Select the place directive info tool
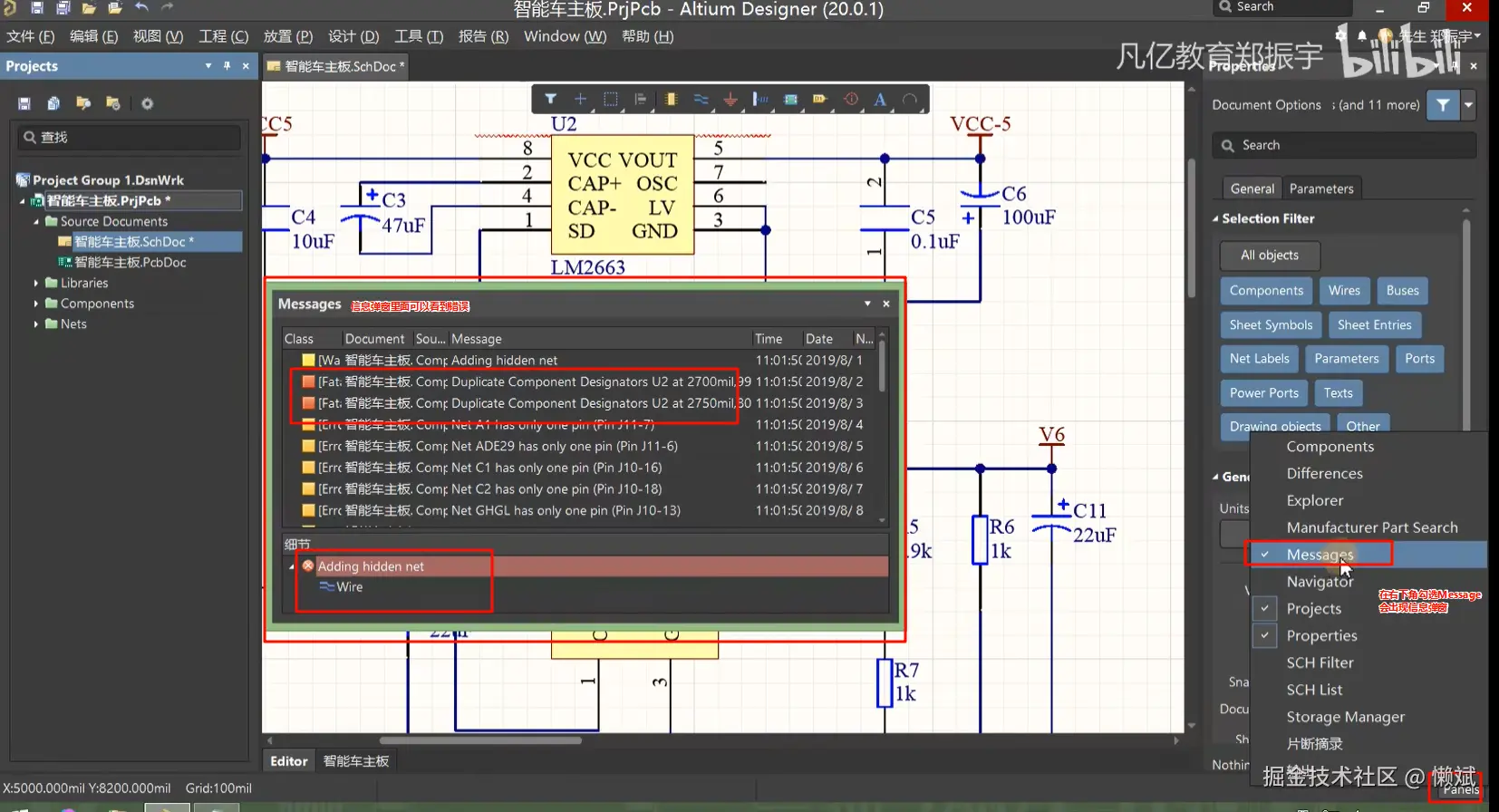 (x=851, y=99)
